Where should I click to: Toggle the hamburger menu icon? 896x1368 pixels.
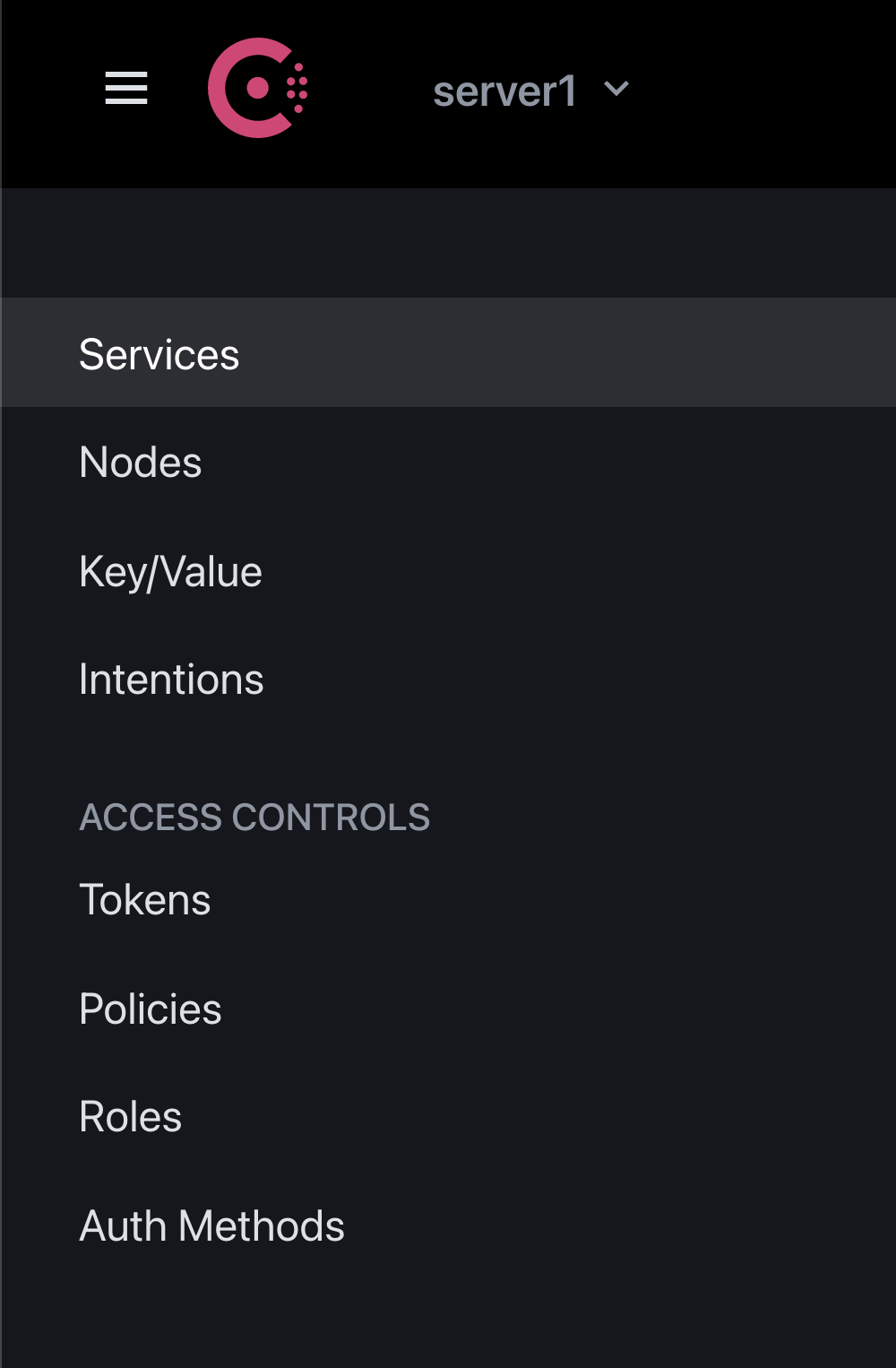click(126, 88)
